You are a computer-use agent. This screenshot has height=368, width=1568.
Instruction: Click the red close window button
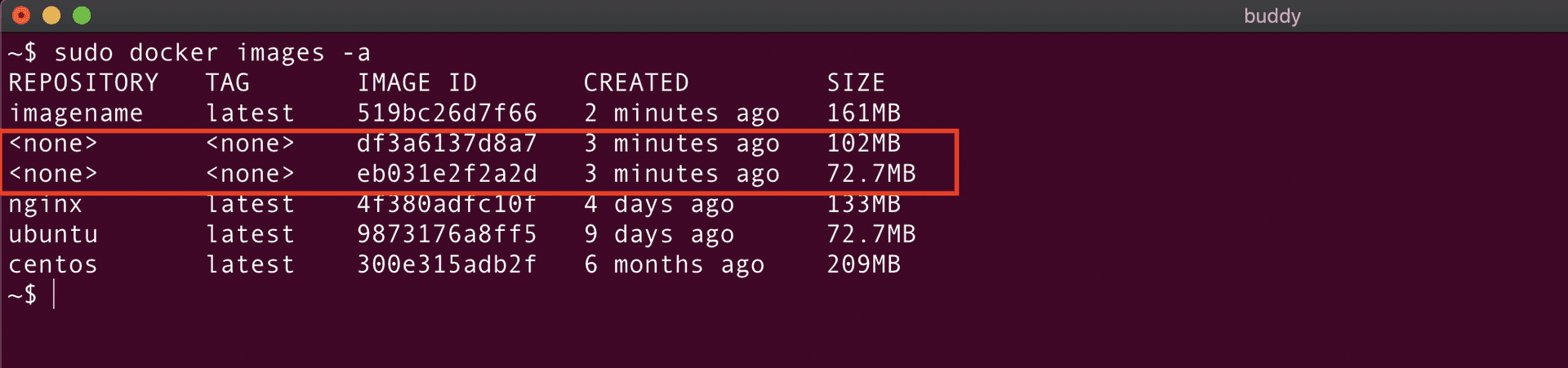tap(21, 16)
